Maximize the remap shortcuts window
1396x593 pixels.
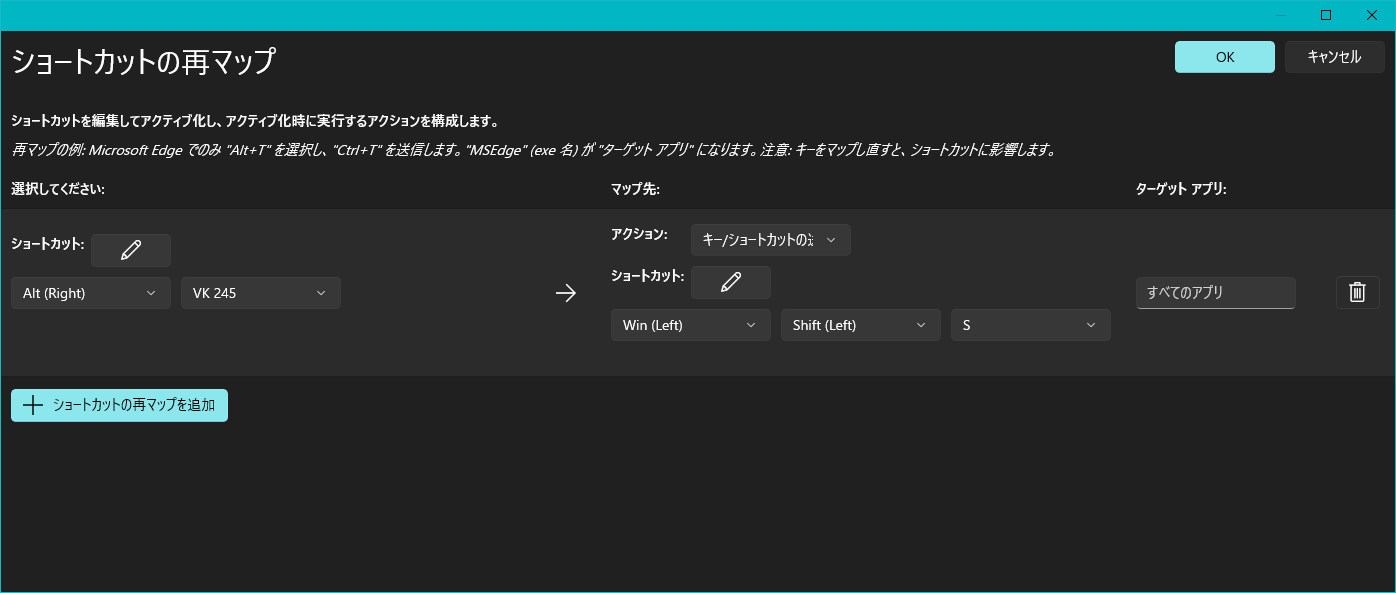click(x=1326, y=15)
